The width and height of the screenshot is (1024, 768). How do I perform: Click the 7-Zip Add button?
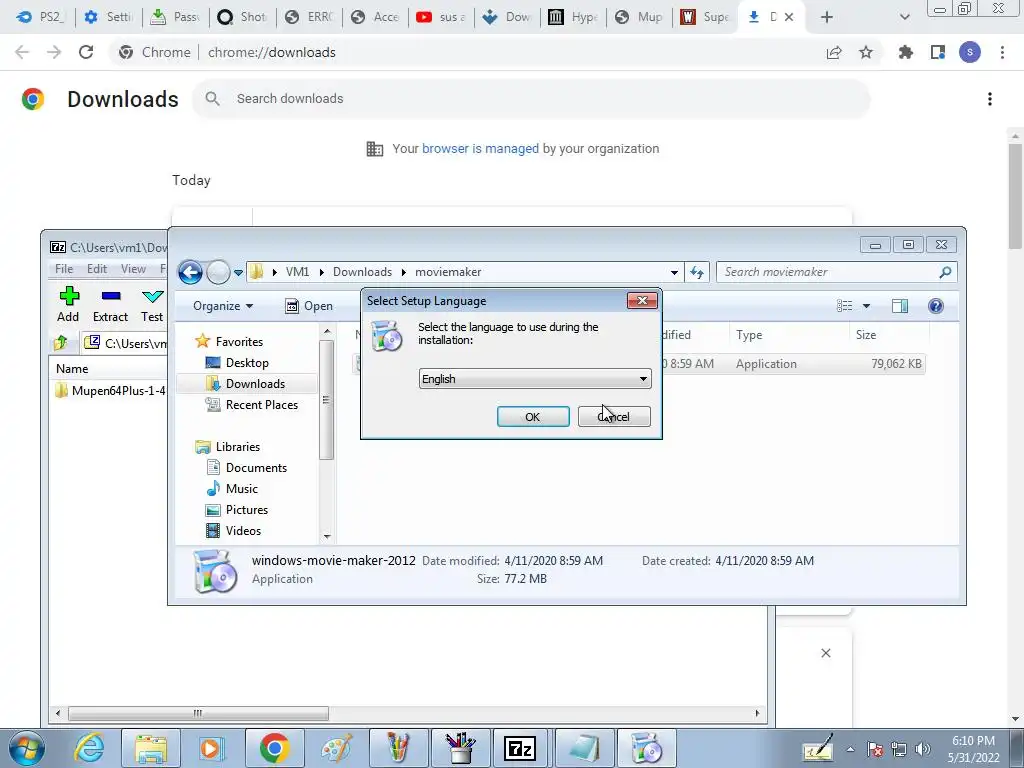coord(68,305)
